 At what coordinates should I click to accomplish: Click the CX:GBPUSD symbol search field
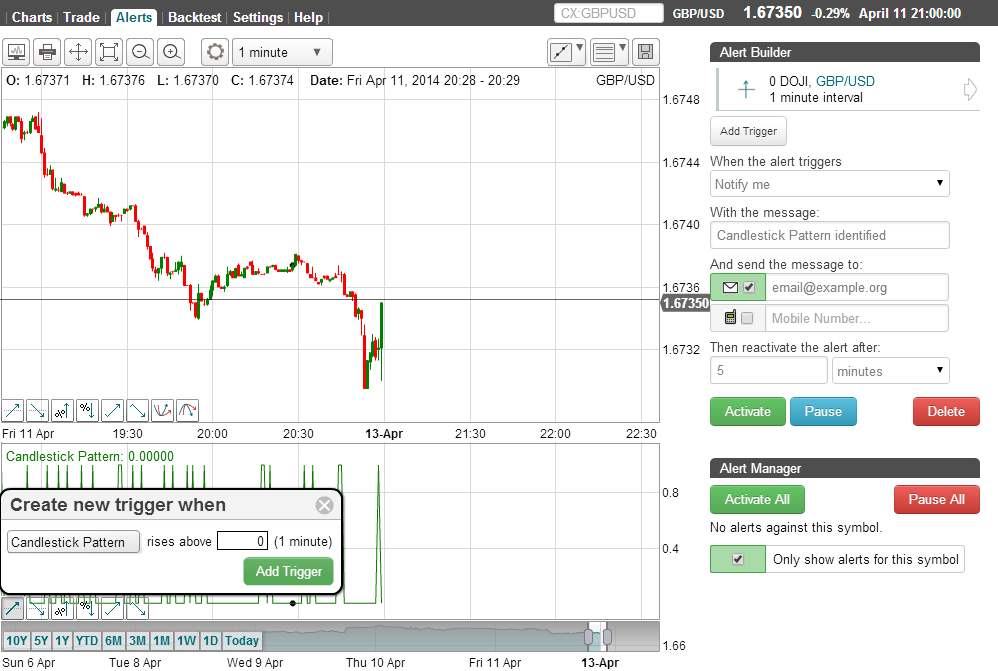609,13
